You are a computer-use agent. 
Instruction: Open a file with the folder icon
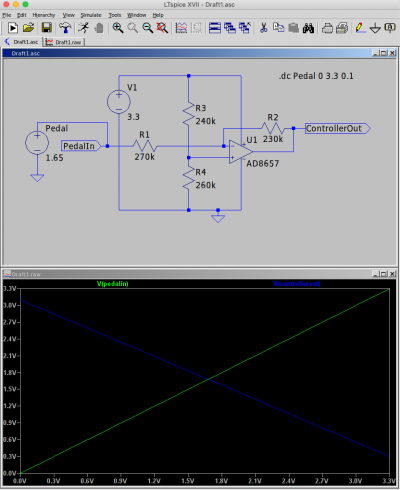29,28
